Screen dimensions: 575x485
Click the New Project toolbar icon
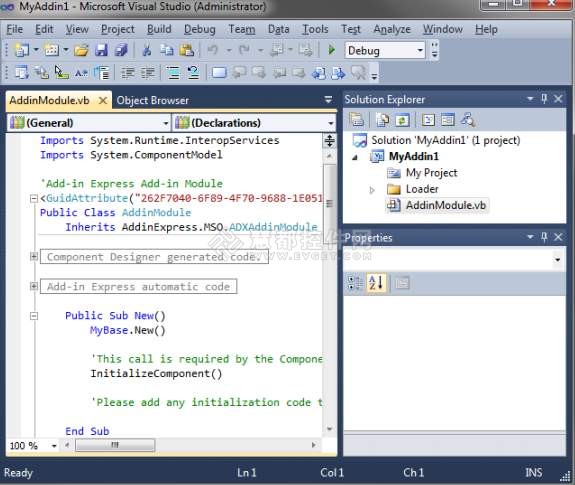22,49
